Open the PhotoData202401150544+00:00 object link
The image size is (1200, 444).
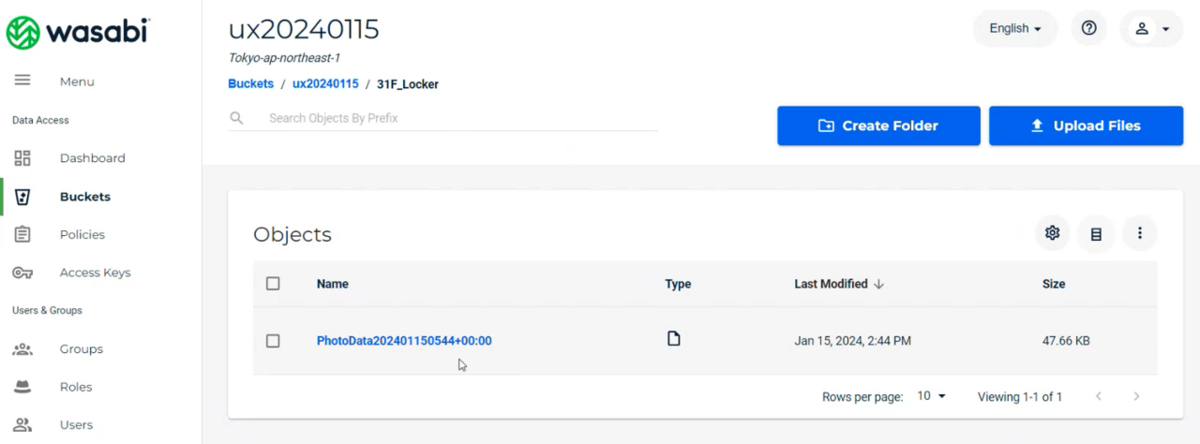(404, 341)
